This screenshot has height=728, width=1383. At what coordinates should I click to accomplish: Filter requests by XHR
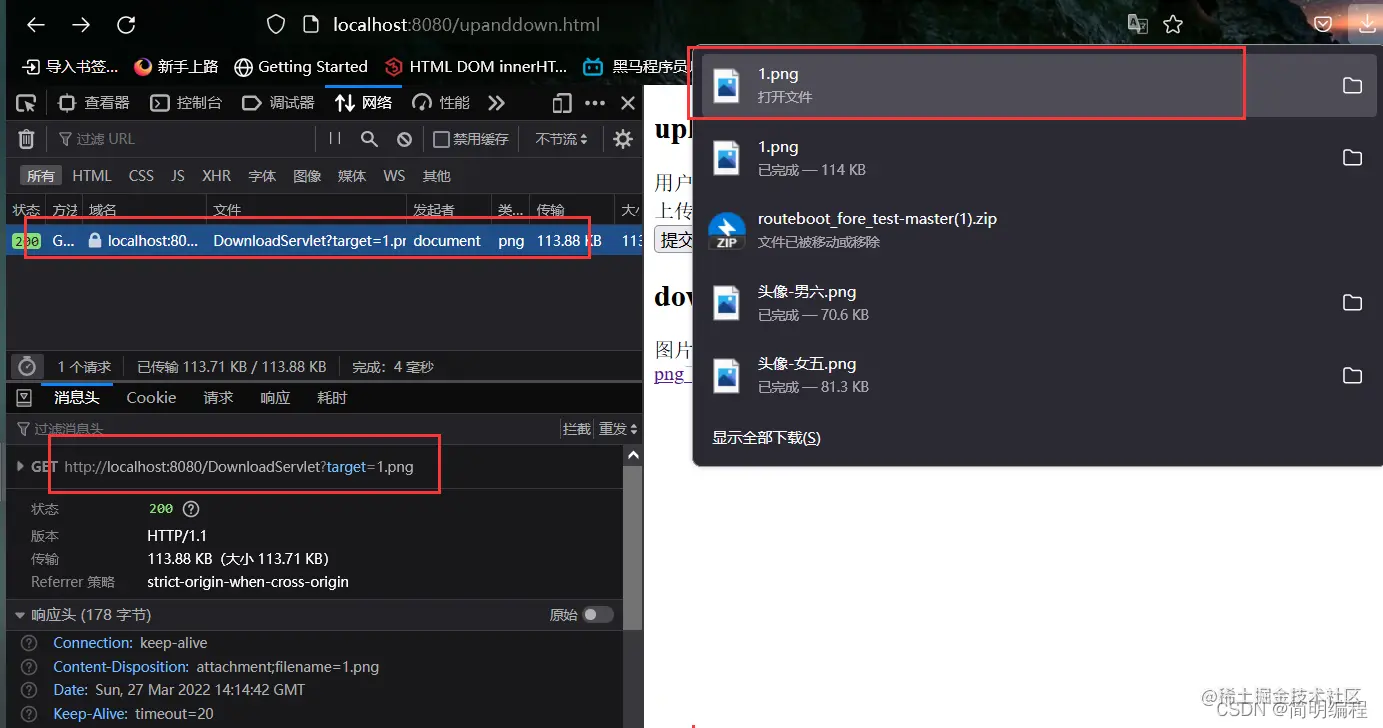point(216,176)
